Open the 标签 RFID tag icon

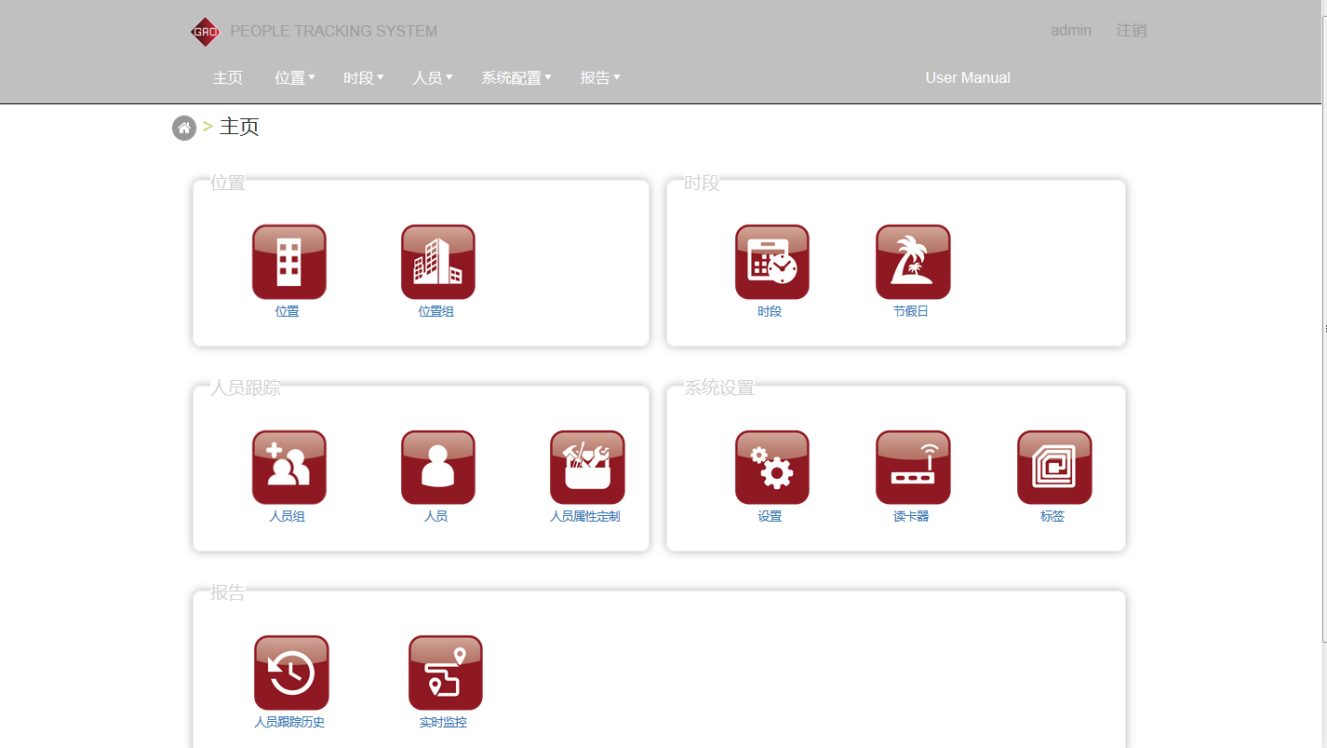coord(1054,467)
